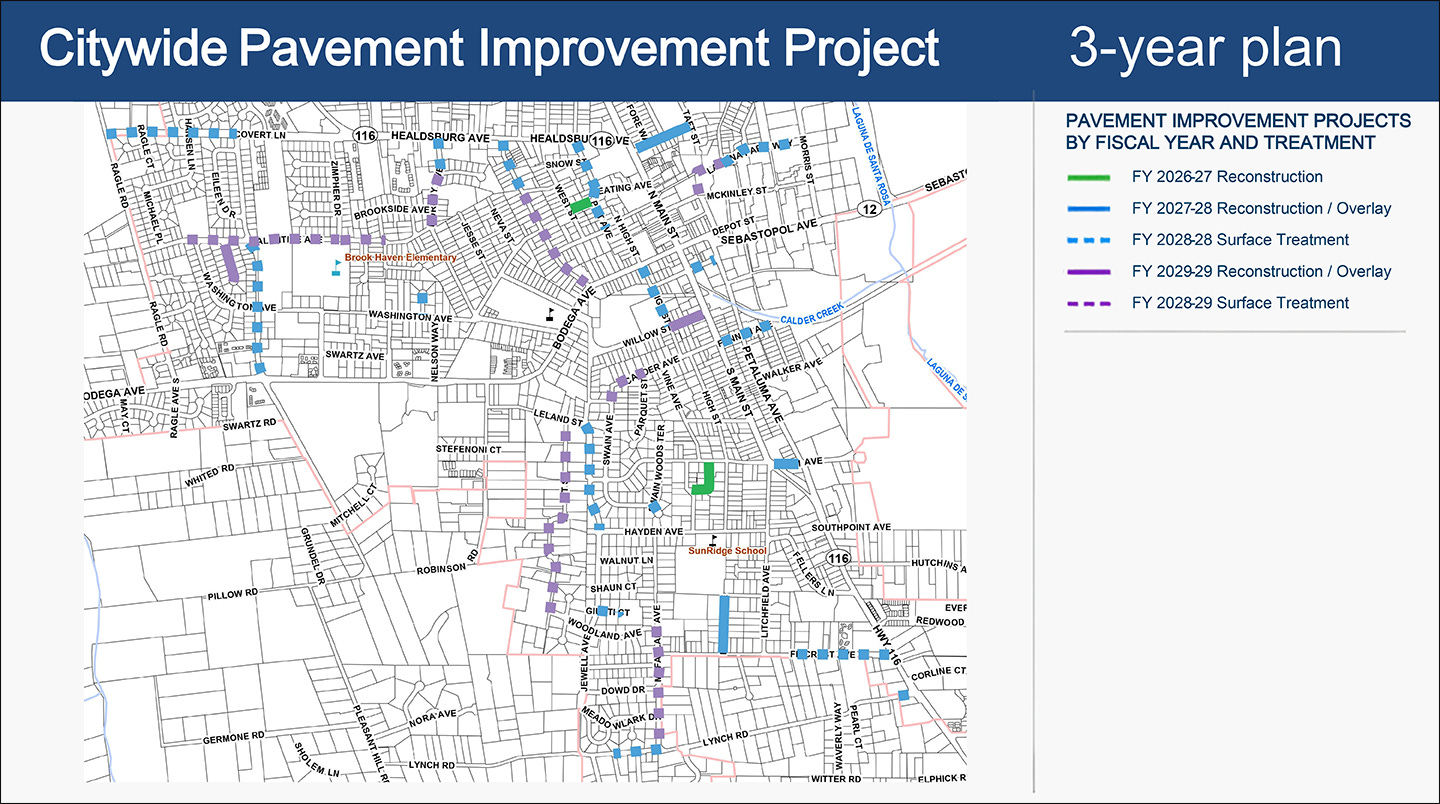Click the SunRidge School label
The width and height of the screenshot is (1440, 804).
pyautogui.click(x=728, y=551)
